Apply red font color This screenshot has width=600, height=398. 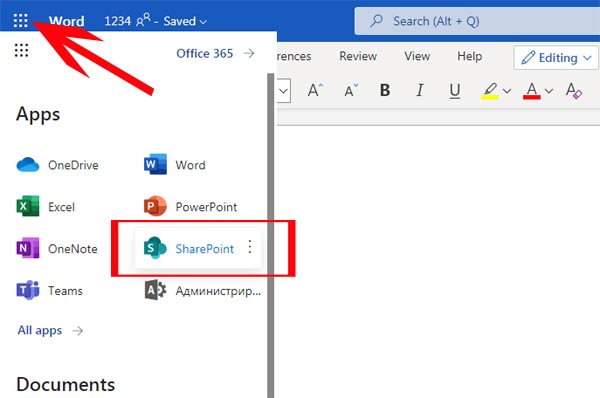[532, 91]
